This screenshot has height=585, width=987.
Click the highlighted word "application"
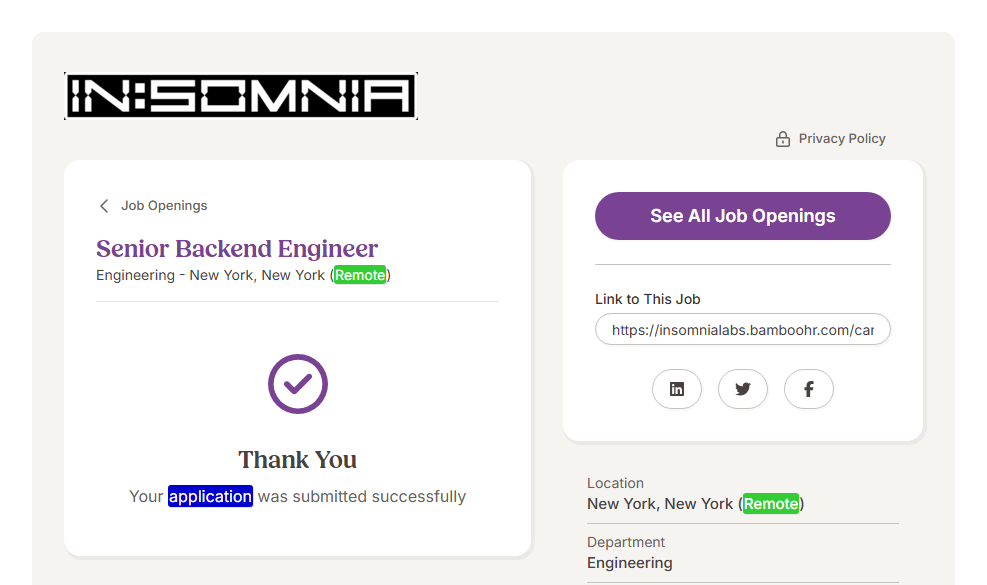click(x=210, y=496)
